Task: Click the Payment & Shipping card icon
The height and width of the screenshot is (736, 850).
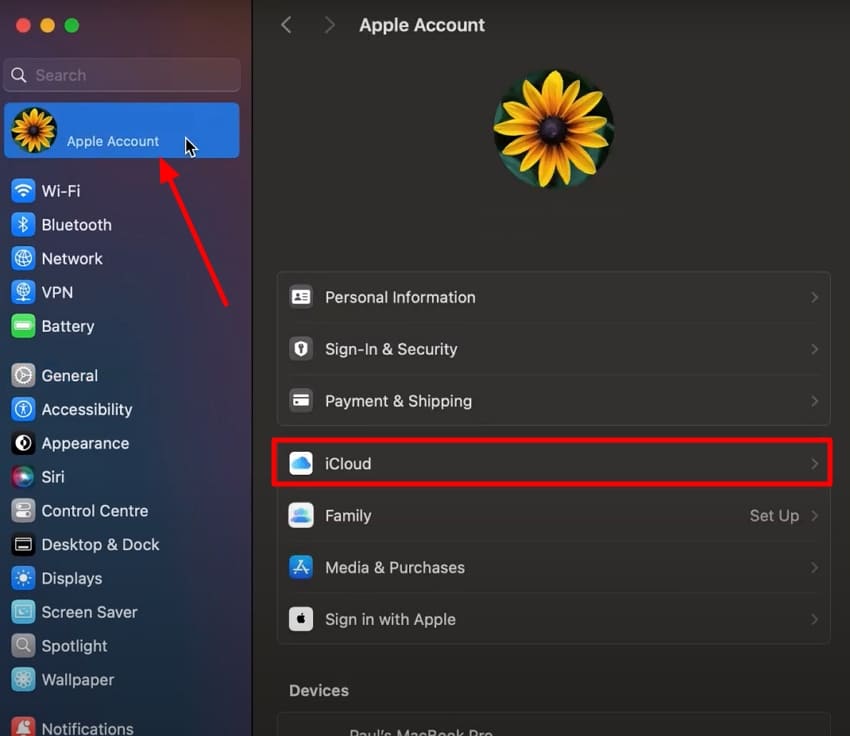Action: pyautogui.click(x=301, y=401)
